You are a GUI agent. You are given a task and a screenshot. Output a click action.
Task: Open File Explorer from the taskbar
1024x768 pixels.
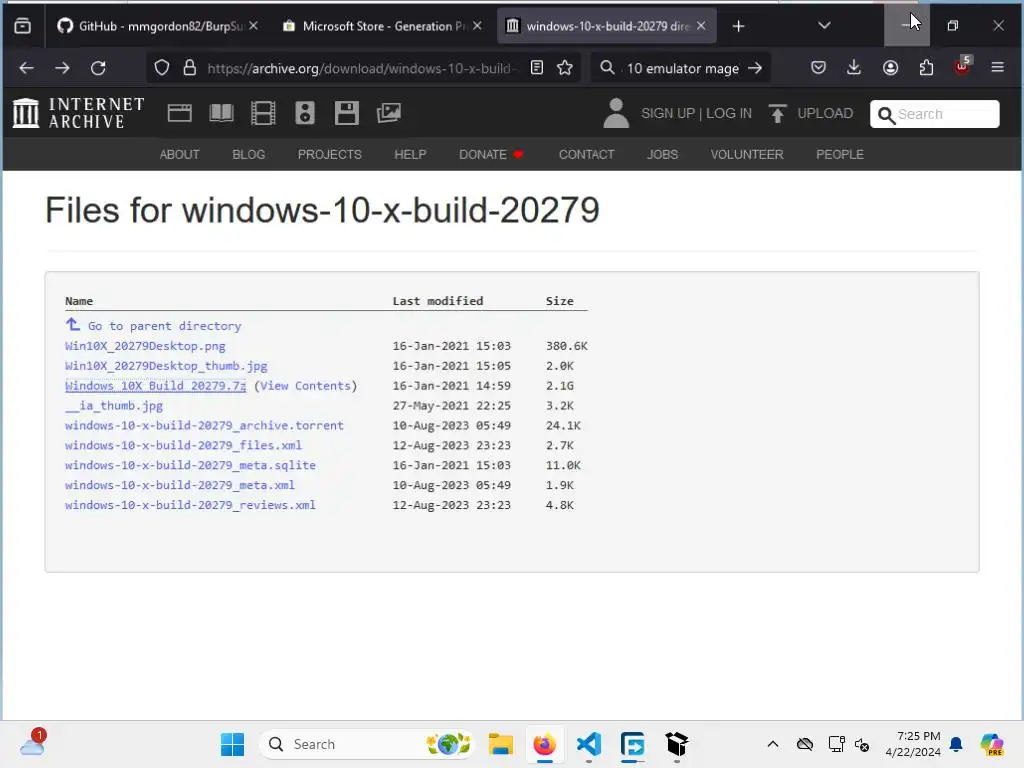click(501, 744)
